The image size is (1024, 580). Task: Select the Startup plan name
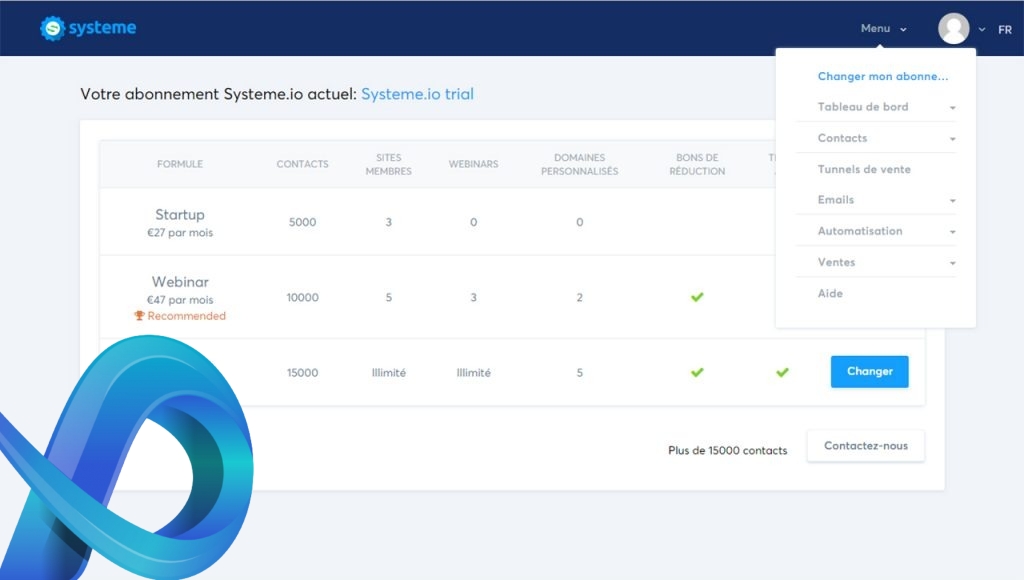(180, 214)
